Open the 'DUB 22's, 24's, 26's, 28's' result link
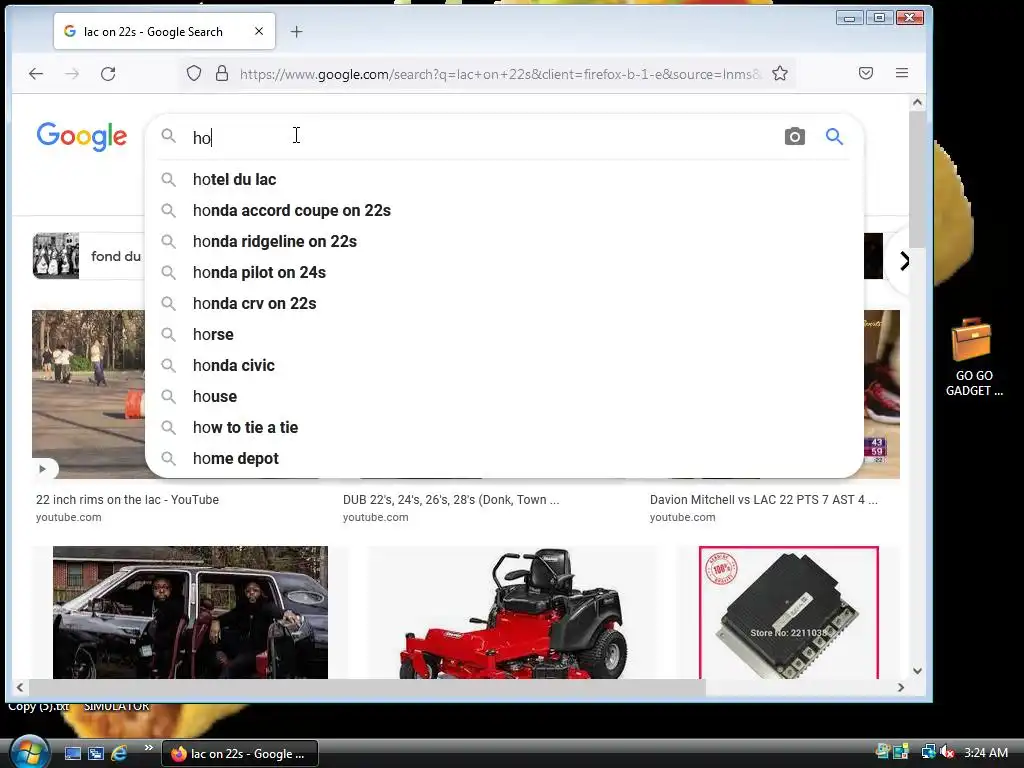 click(x=451, y=500)
